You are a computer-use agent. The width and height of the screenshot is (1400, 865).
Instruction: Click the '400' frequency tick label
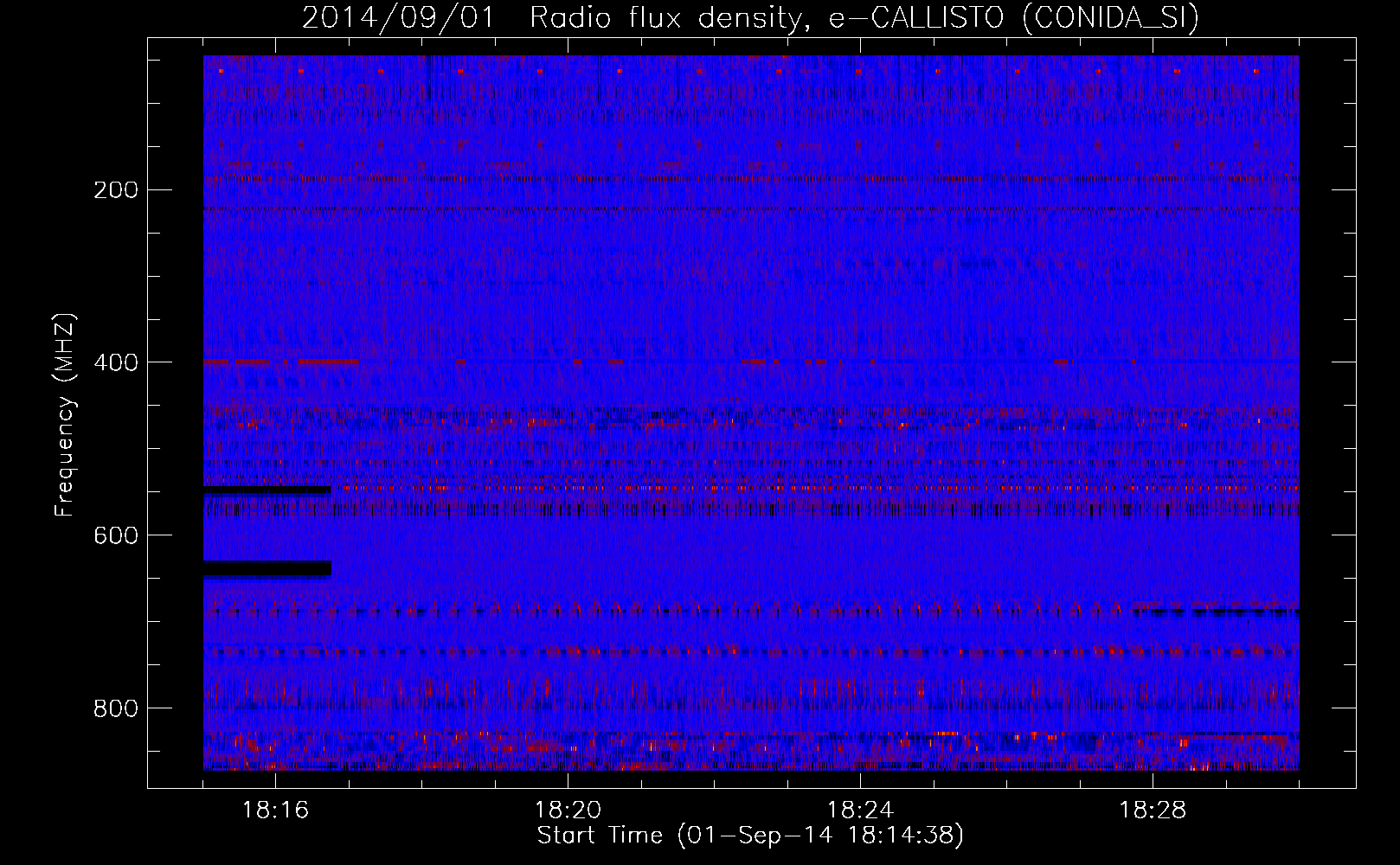coord(115,362)
